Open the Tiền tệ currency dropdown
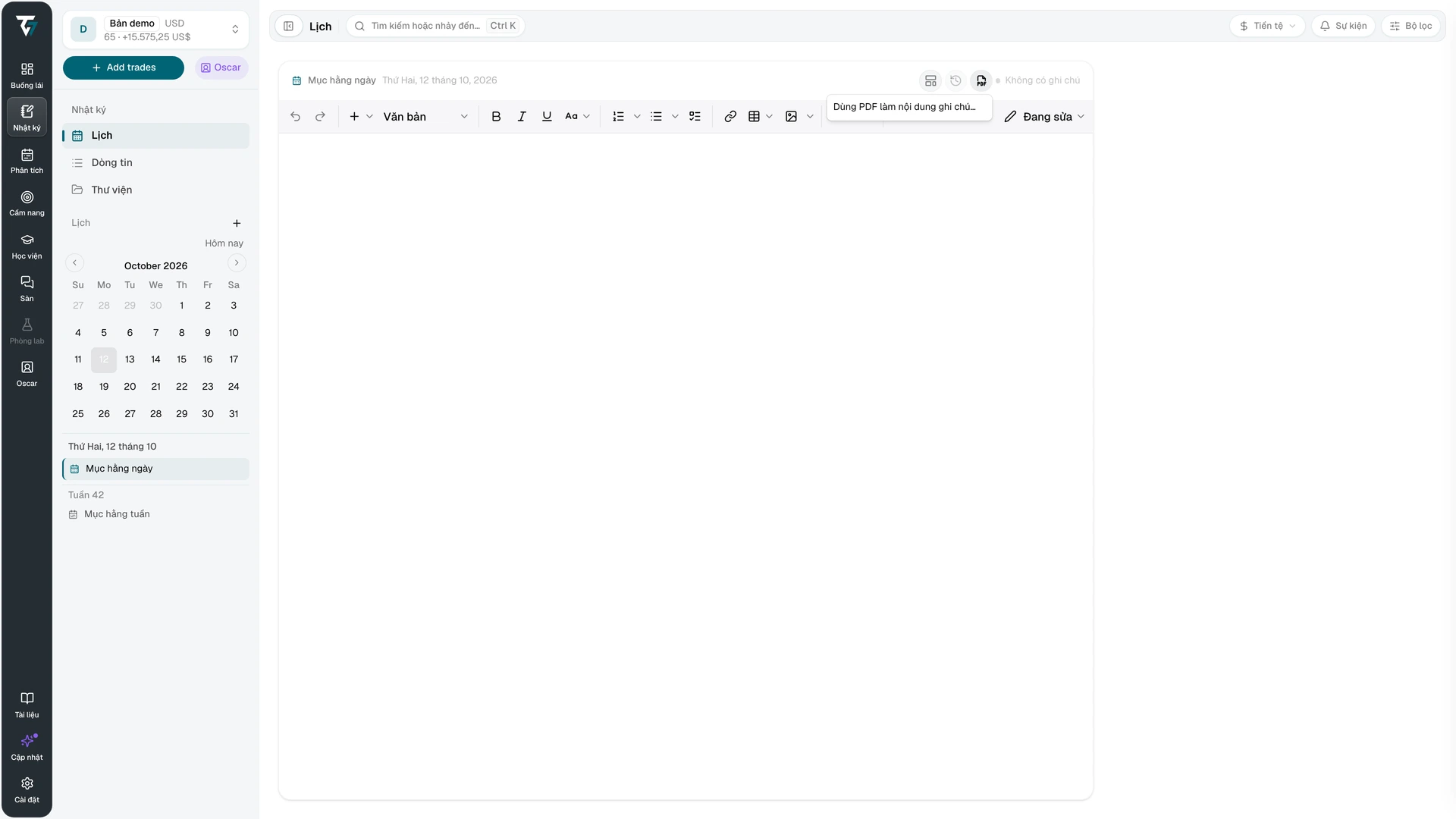The height and width of the screenshot is (819, 1456). click(1267, 26)
